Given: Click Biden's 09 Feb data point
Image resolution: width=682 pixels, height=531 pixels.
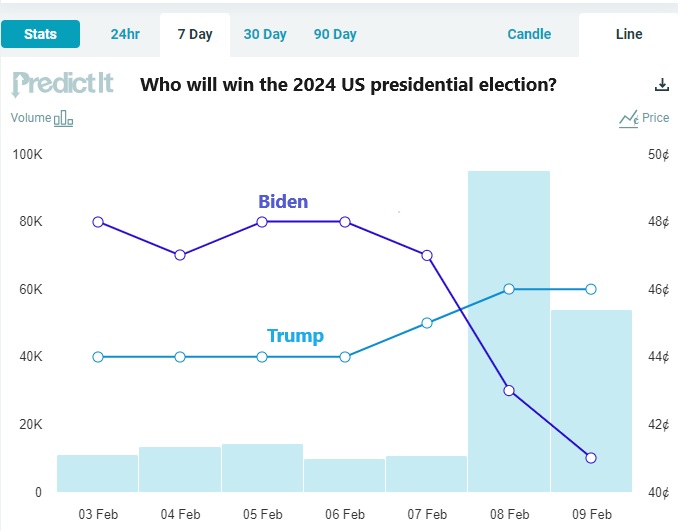Looking at the screenshot, I should tap(591, 458).
